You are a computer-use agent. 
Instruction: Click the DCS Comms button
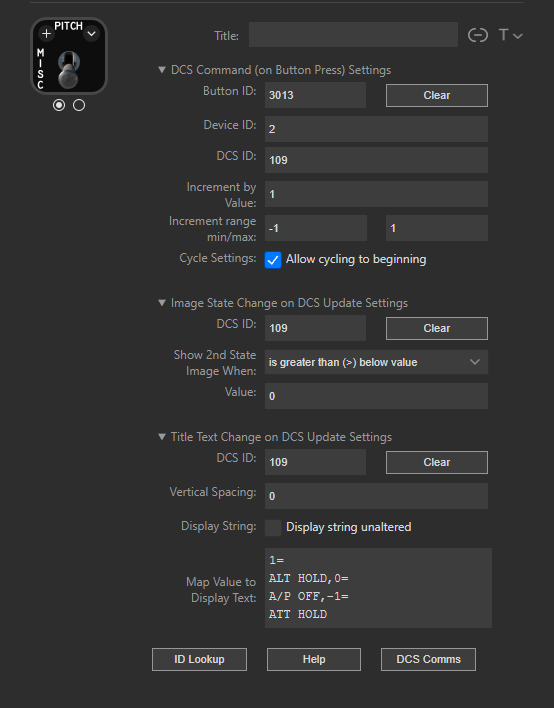(428, 660)
